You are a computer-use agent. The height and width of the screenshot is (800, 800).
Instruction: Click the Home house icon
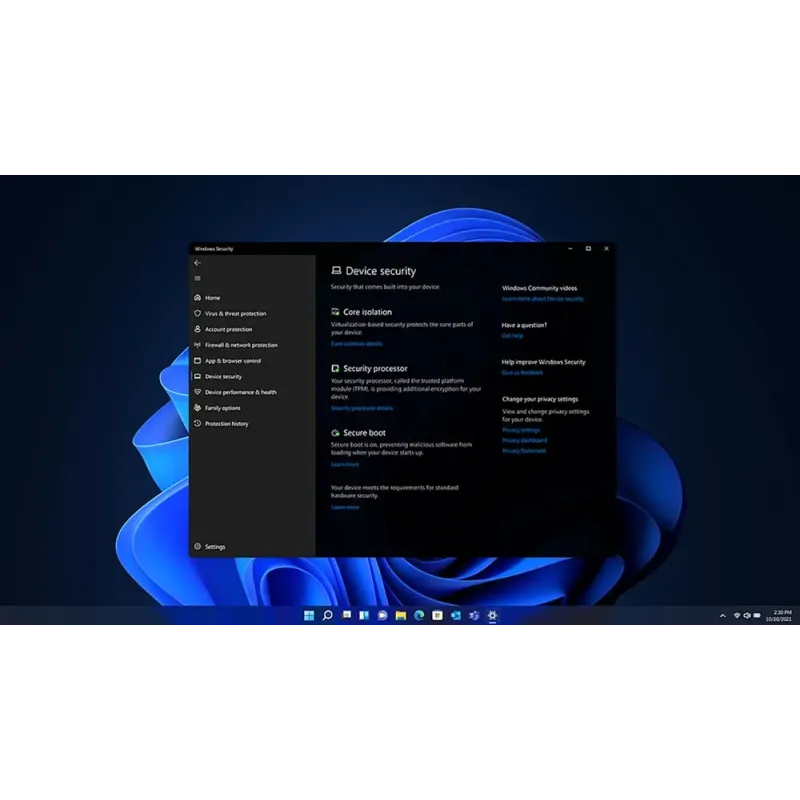[x=197, y=297]
